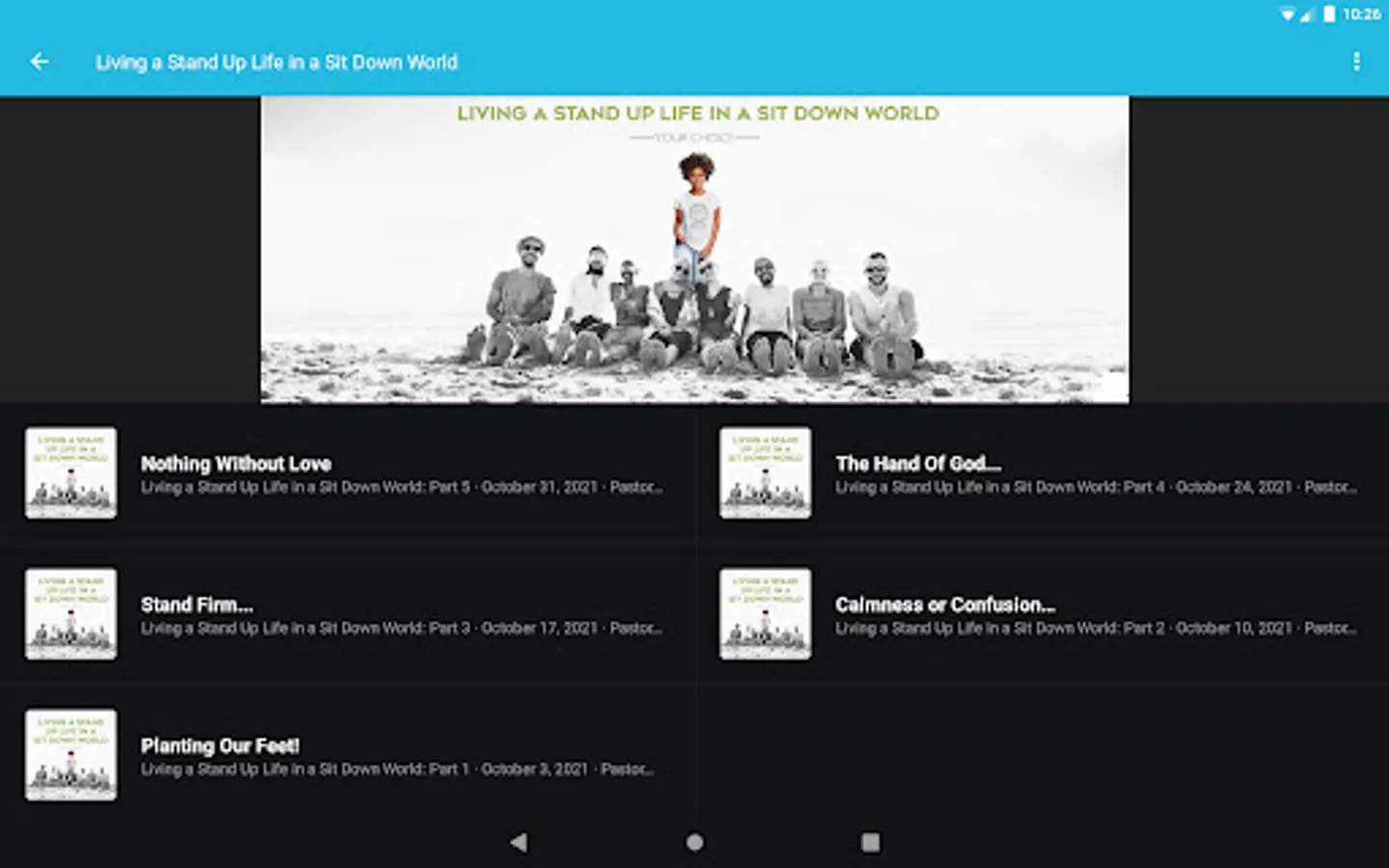The width and height of the screenshot is (1389, 868).
Task: Open the Nothing Without Love thumbnail
Action: pyautogui.click(x=71, y=473)
